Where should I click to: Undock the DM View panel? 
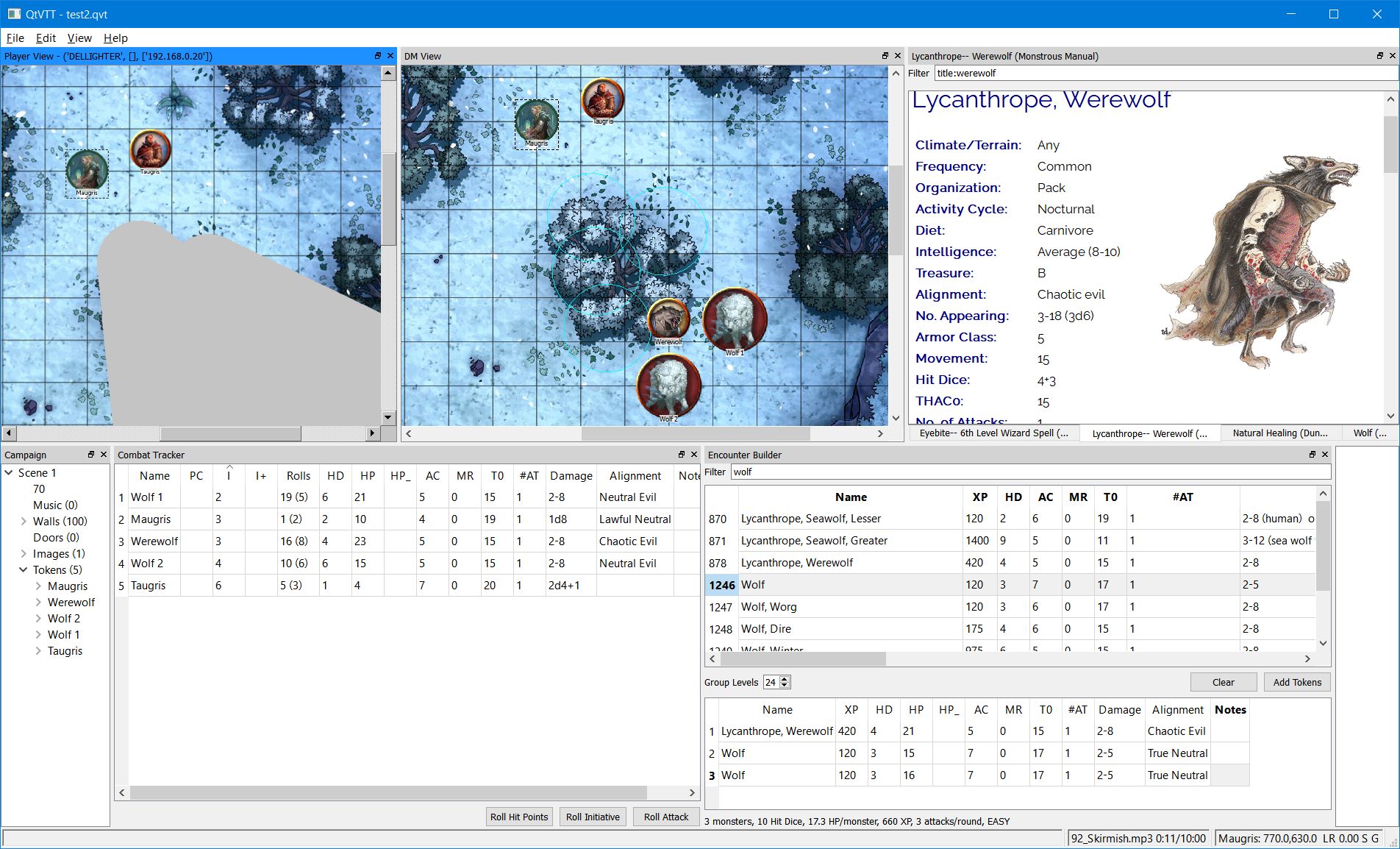point(885,56)
